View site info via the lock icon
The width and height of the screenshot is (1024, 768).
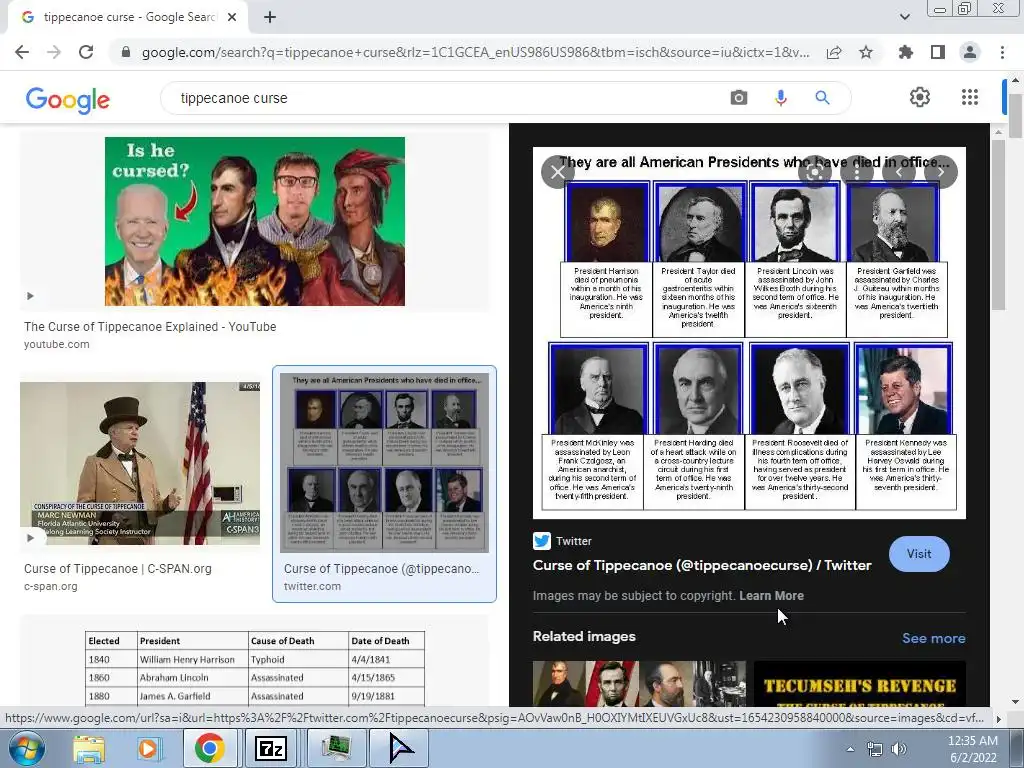click(x=126, y=52)
